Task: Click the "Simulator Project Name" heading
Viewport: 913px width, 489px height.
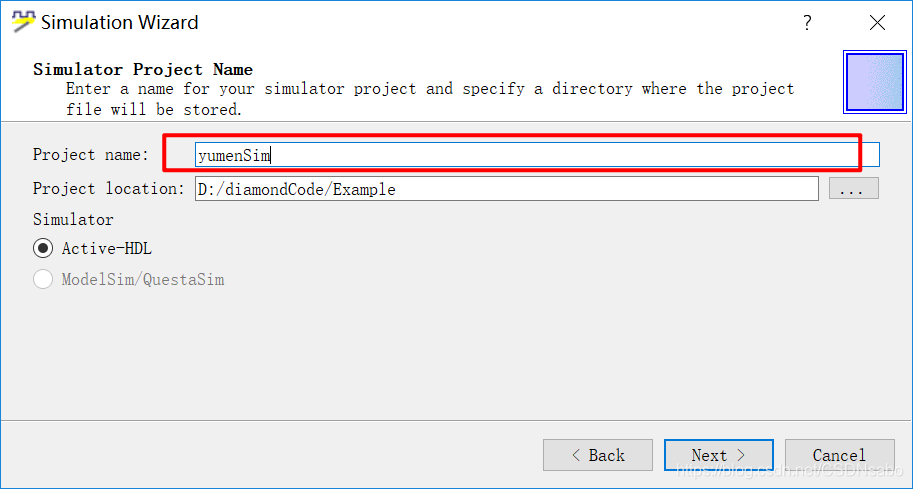Action: 143,69
